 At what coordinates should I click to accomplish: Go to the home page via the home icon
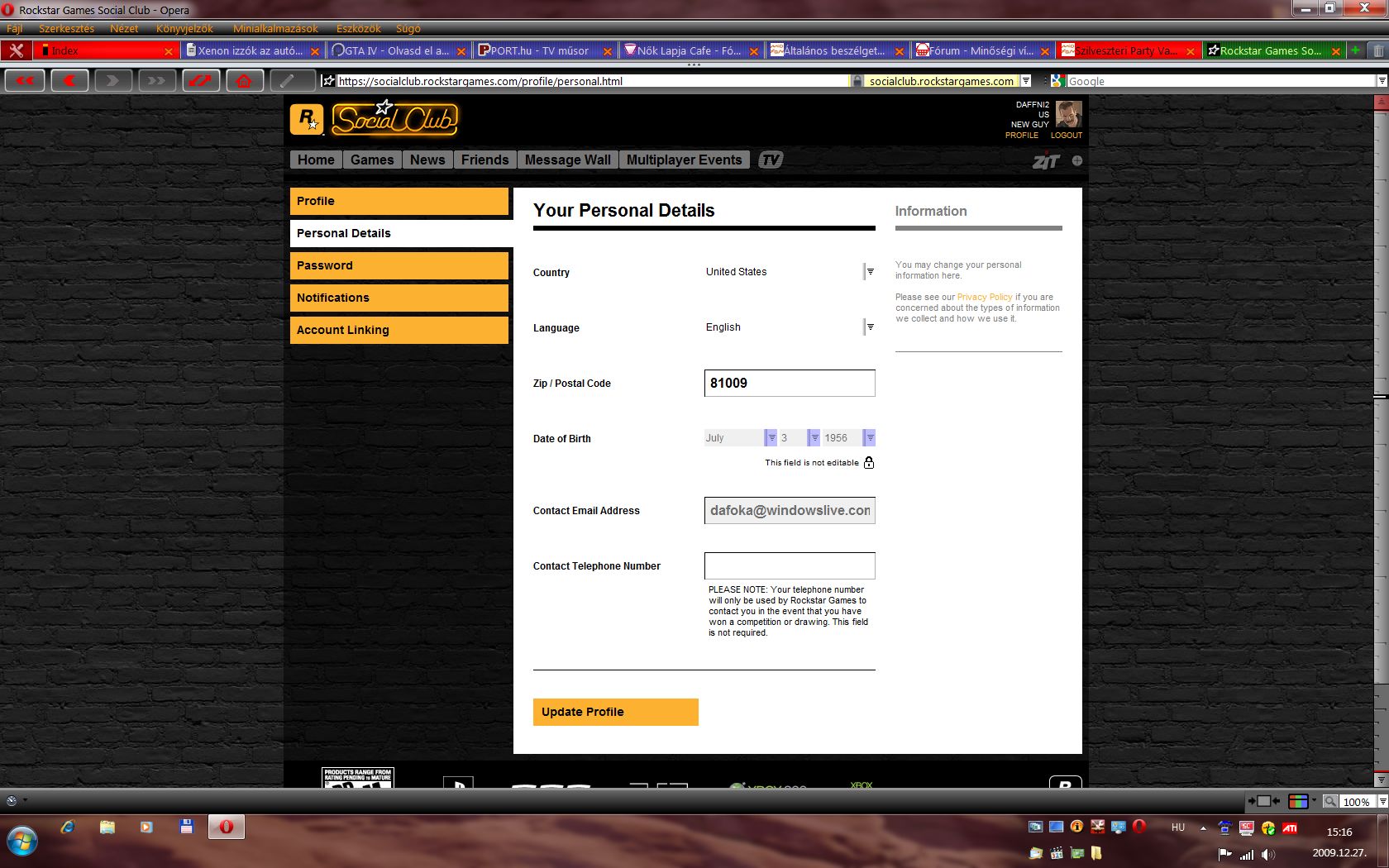click(245, 80)
